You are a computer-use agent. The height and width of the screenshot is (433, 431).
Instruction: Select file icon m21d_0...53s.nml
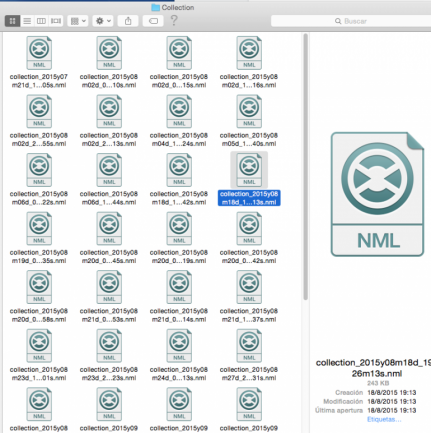[109, 287]
